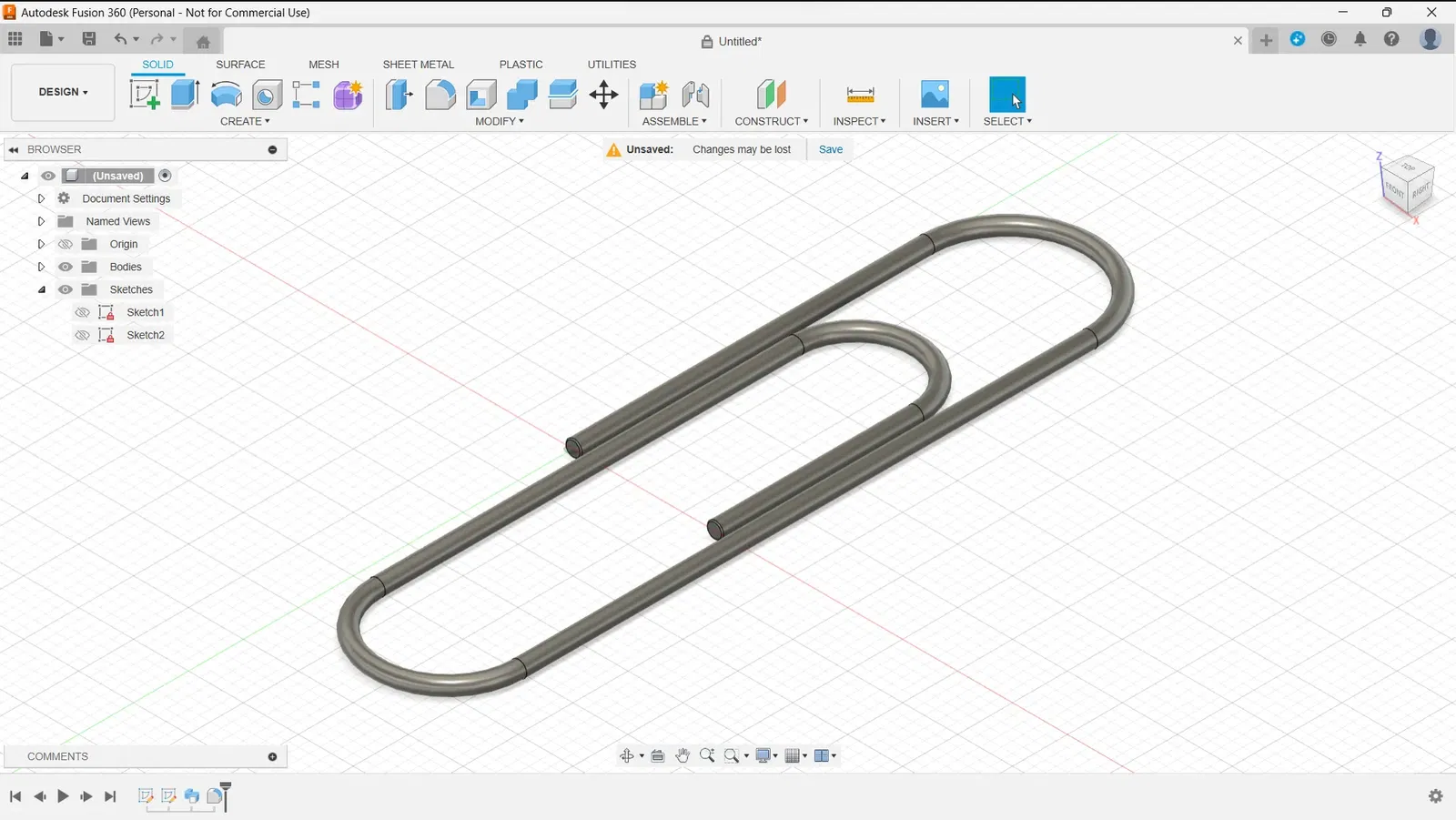The image size is (1456, 820).
Task: Activate the Extrude tool
Action: pyautogui.click(x=185, y=95)
